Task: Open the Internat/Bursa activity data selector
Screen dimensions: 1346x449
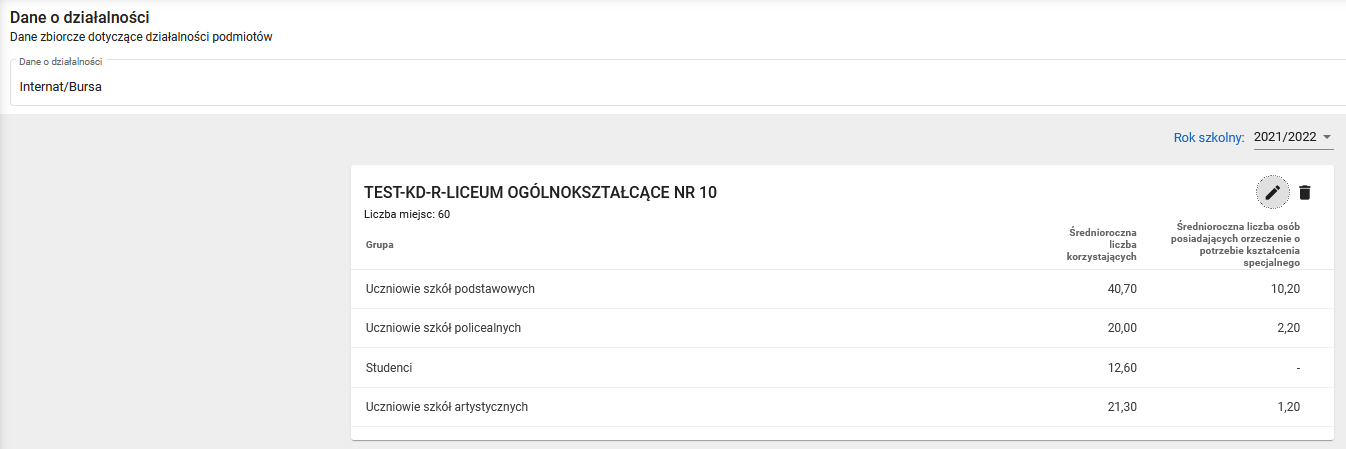Action: point(670,86)
